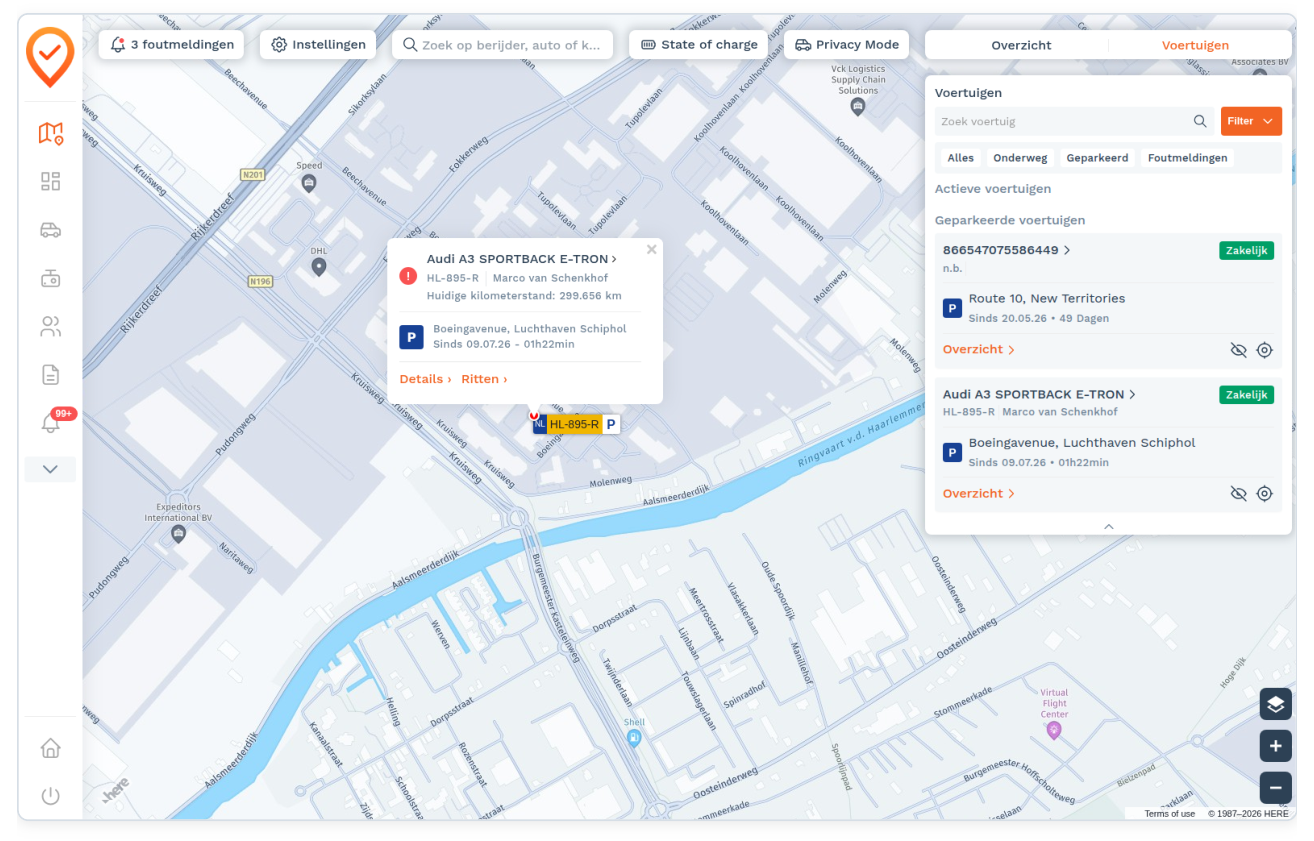Select the Geparkeerd filter chip
1314x841 pixels.
click(x=1097, y=158)
